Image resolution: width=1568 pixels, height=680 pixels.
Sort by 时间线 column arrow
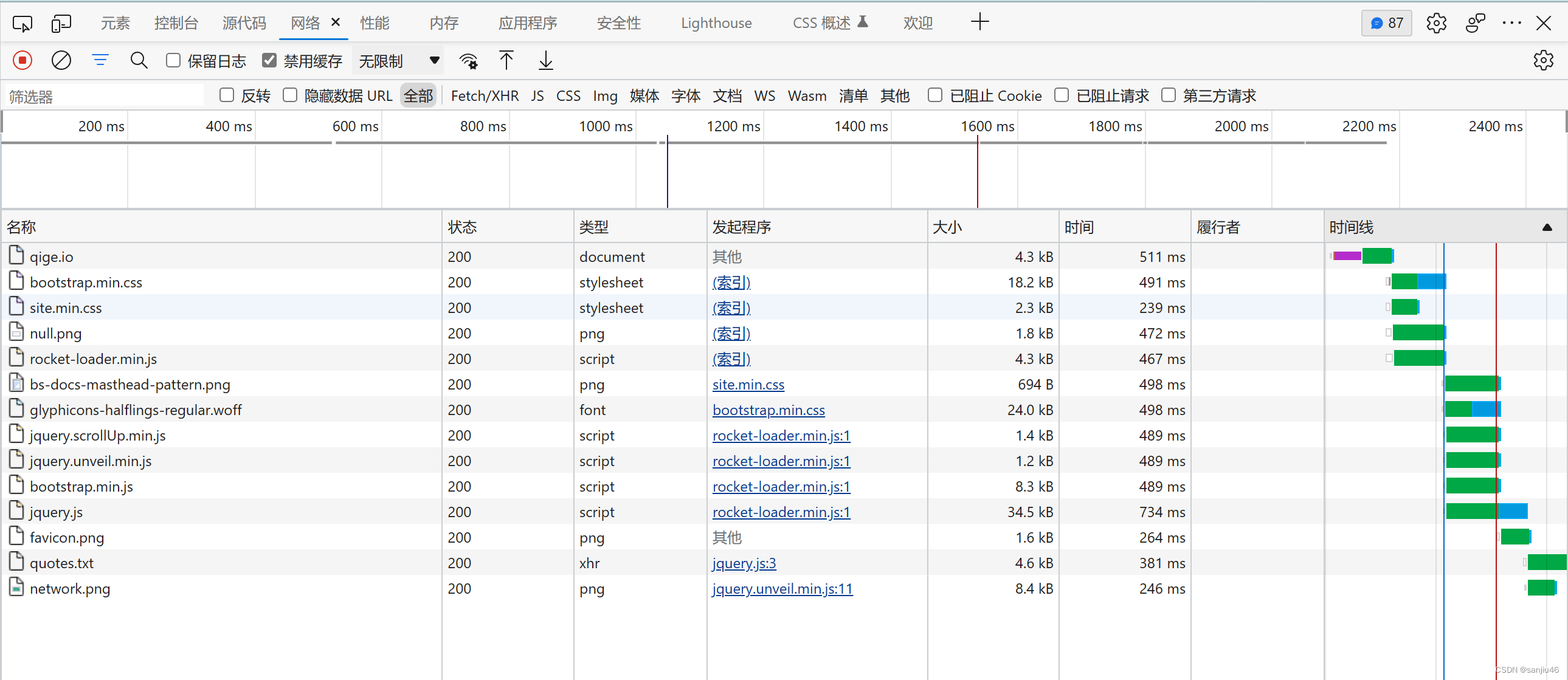1547,227
